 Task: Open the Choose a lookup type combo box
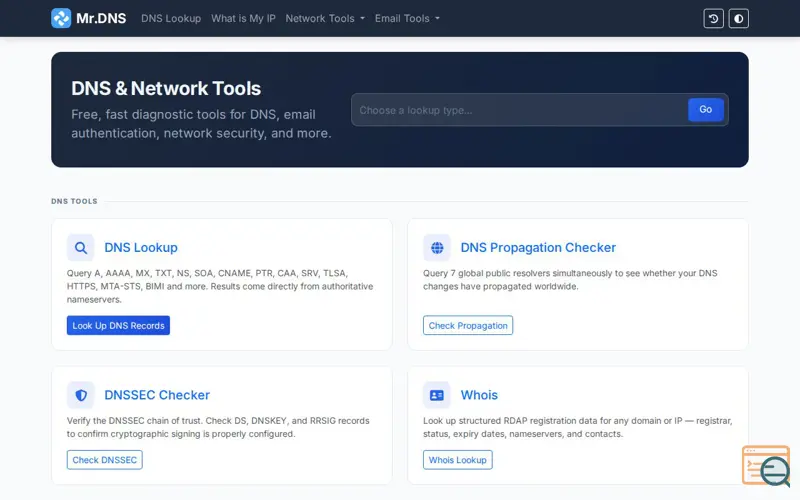click(x=519, y=110)
